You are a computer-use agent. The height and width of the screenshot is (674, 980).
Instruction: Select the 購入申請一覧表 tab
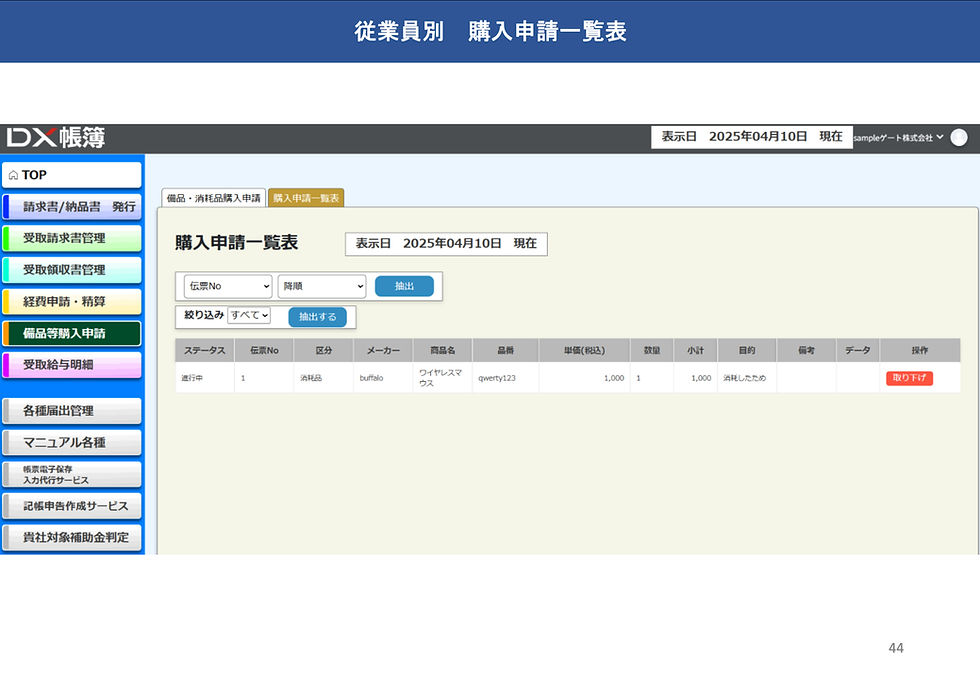[306, 198]
